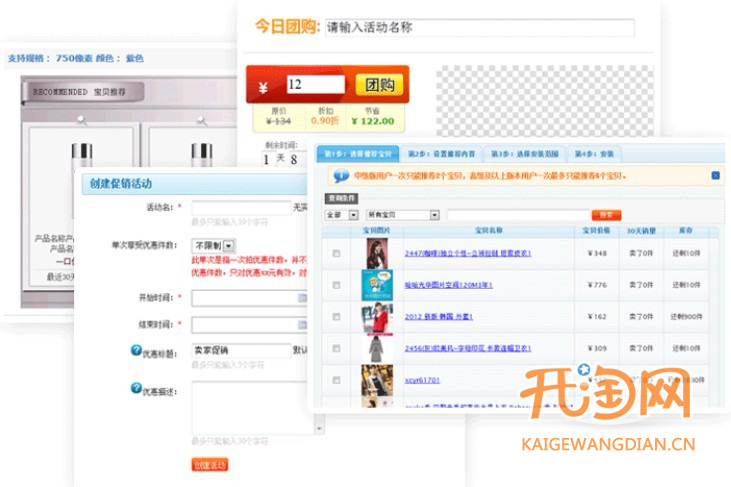Click the 卖家促销 title input field

click(x=241, y=350)
